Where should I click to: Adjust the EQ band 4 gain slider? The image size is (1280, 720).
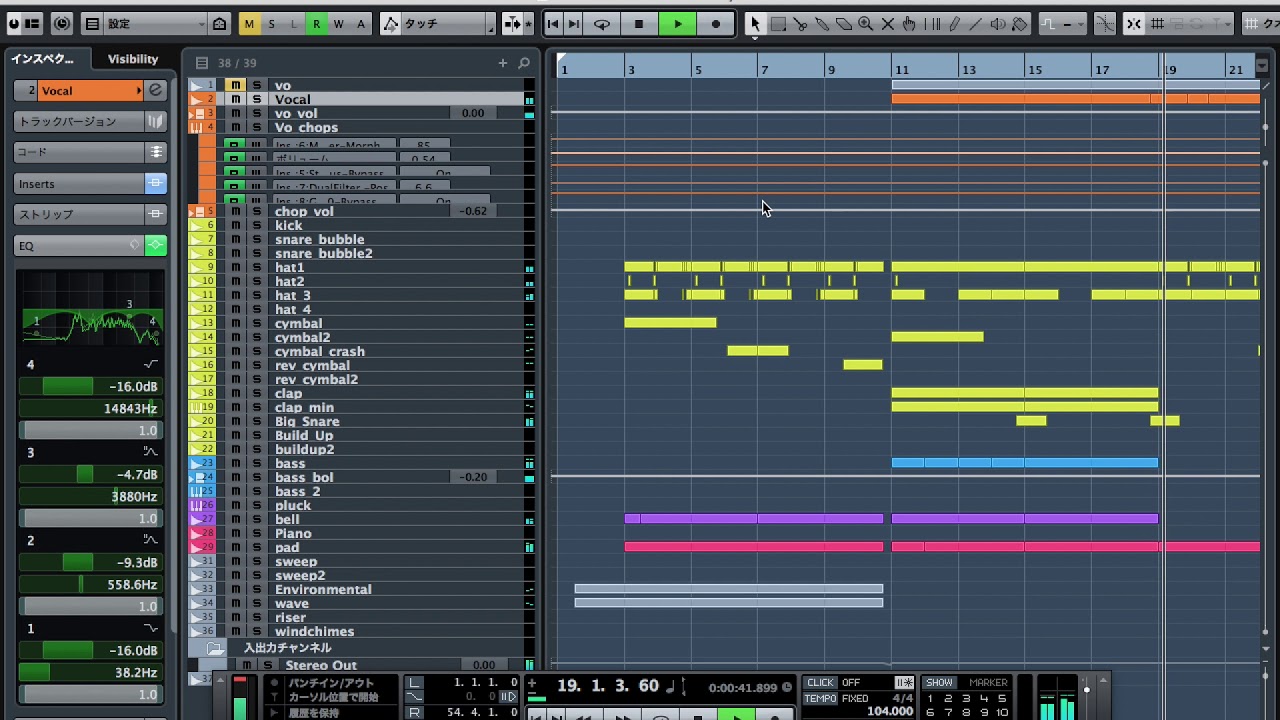tap(90, 387)
